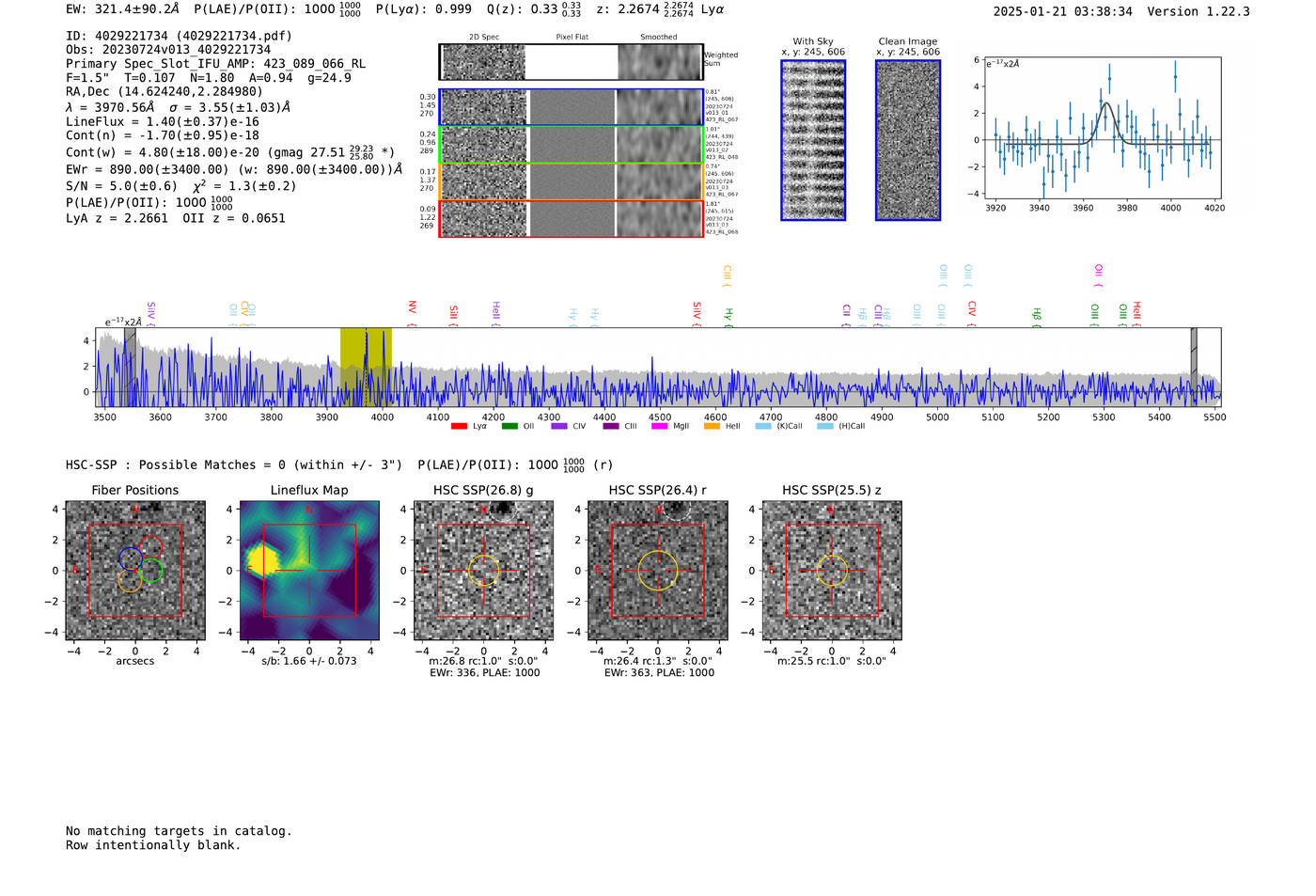Image resolution: width=1316 pixels, height=896 pixels.
Task: Click the 2025-01-21 03:38:34 timestamp
Action: pyautogui.click(x=1063, y=11)
